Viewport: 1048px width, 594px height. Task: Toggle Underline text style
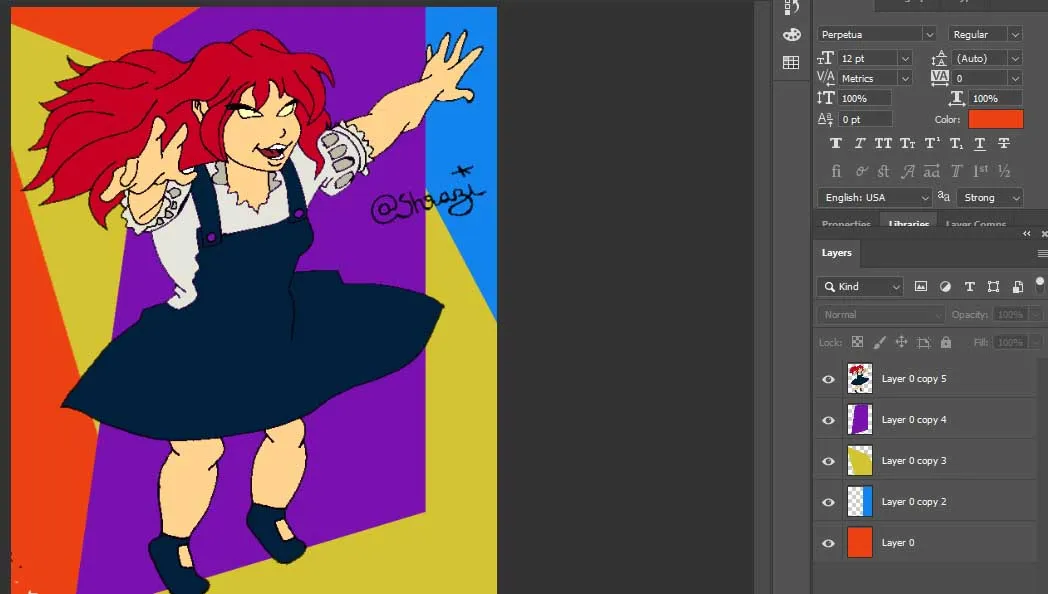pyautogui.click(x=980, y=143)
